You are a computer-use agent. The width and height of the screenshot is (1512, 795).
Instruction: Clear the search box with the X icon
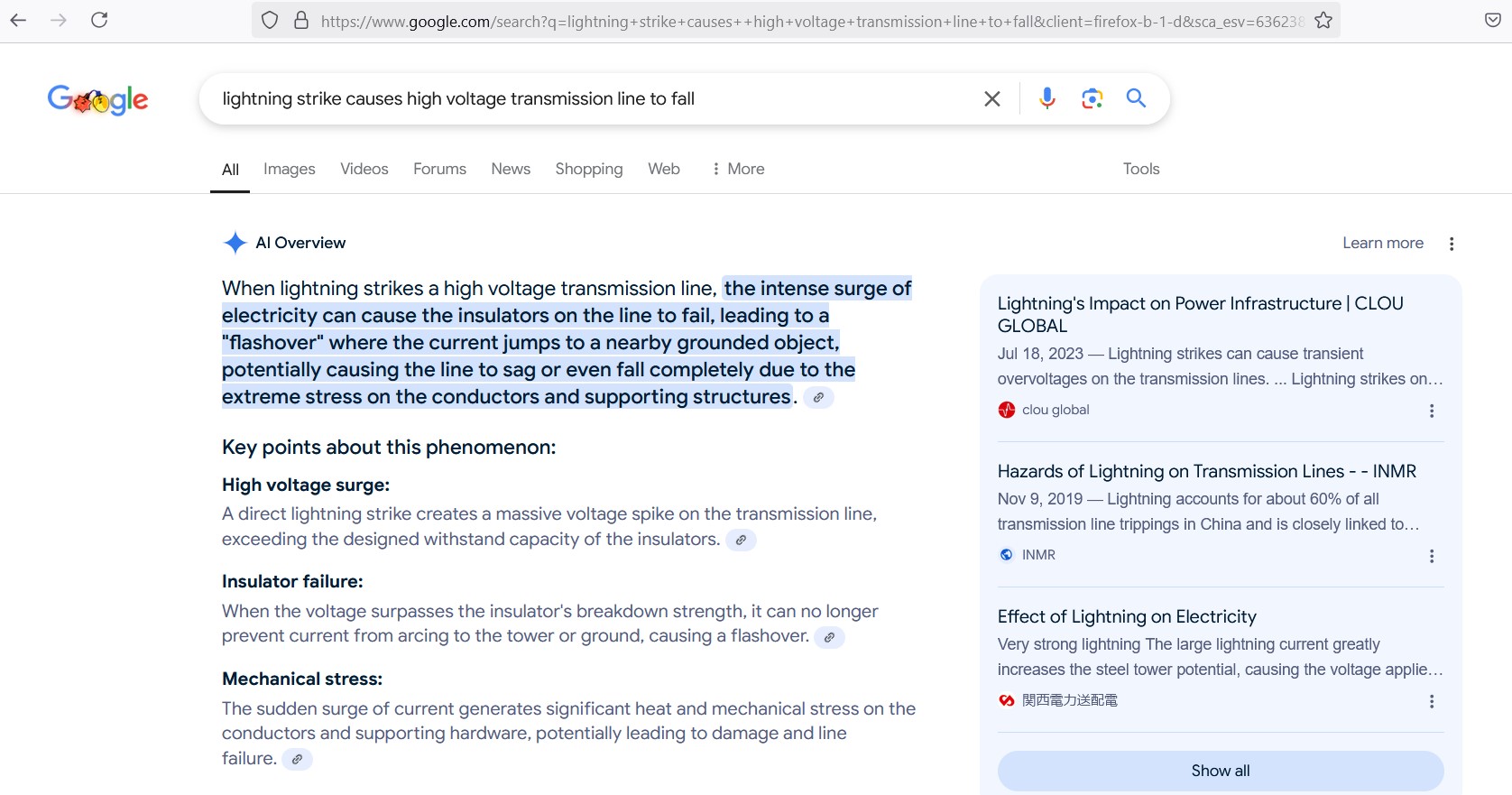991,99
